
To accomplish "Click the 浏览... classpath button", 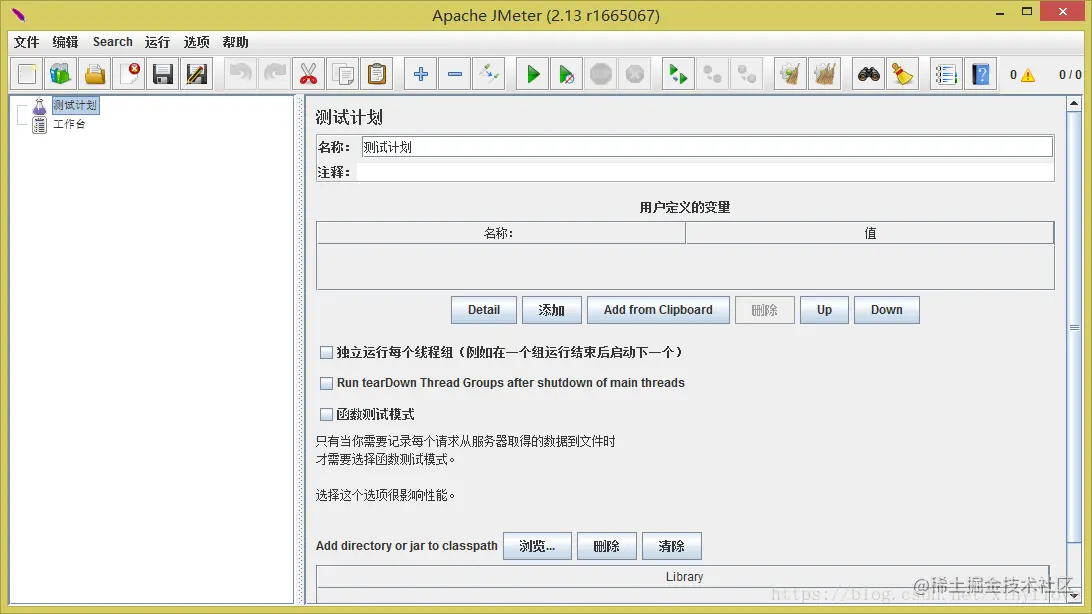I will [537, 546].
